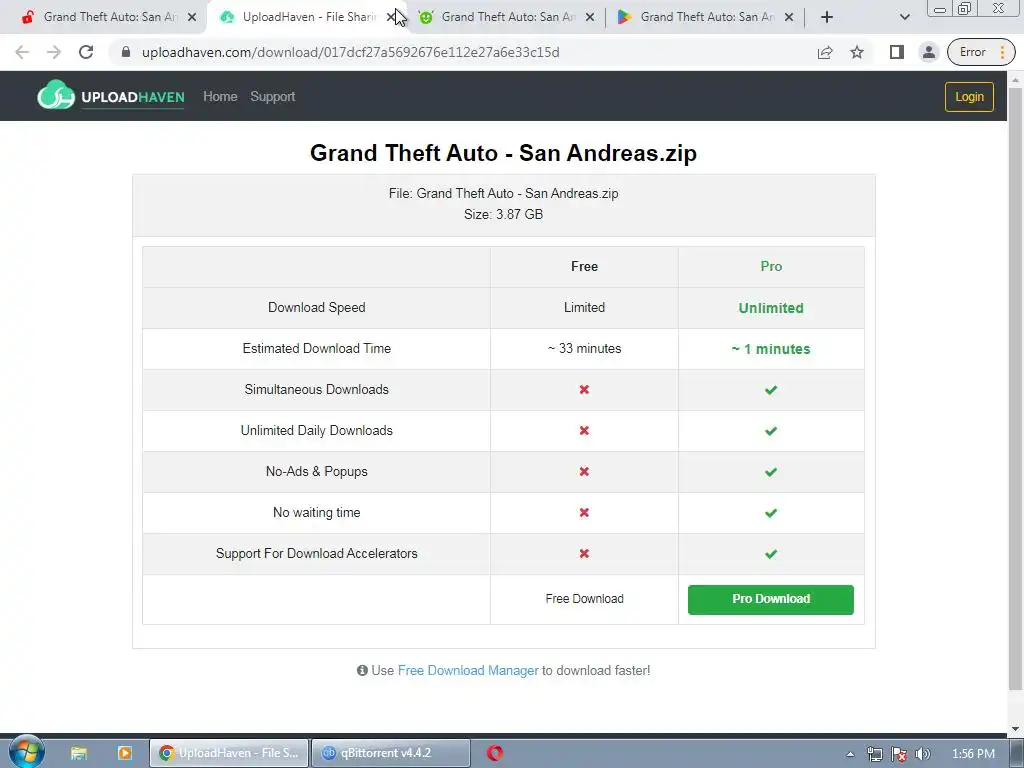The width and height of the screenshot is (1024, 768).
Task: Click the volume speaker tray icon
Action: click(922, 754)
